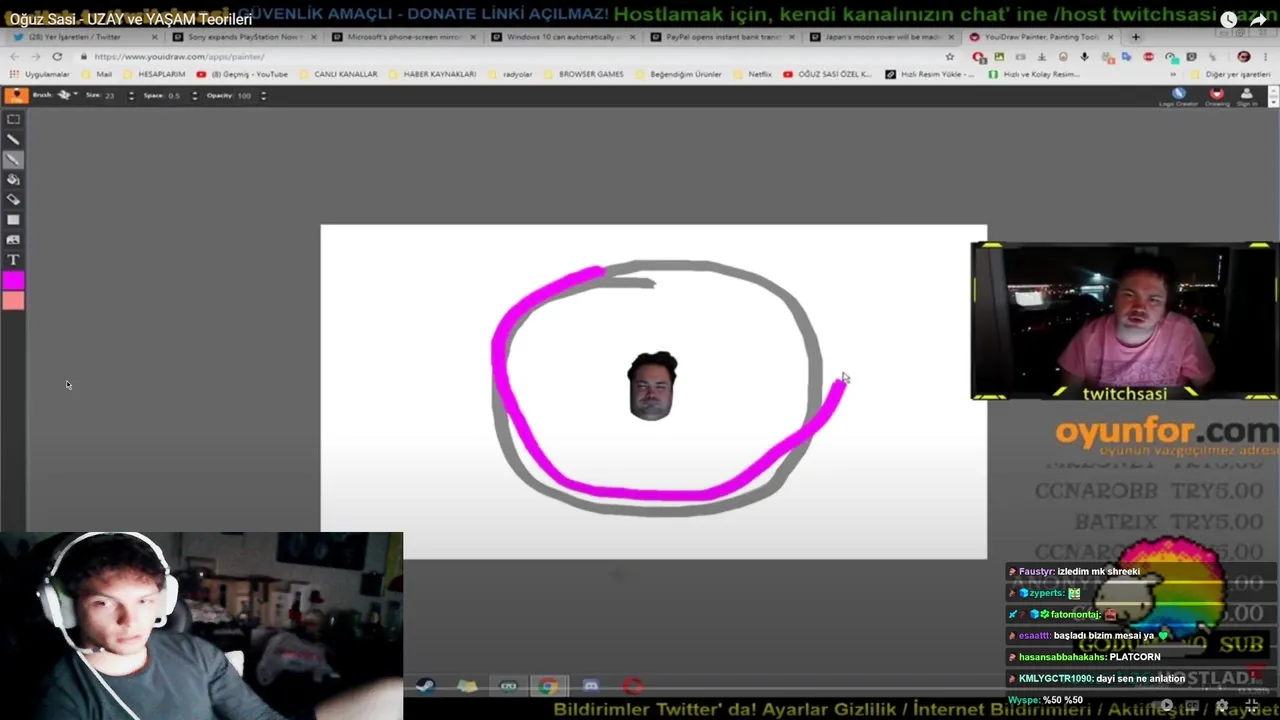Viewport: 1280px width, 720px height.
Task: Open Chrome from the taskbar
Action: (x=548, y=686)
